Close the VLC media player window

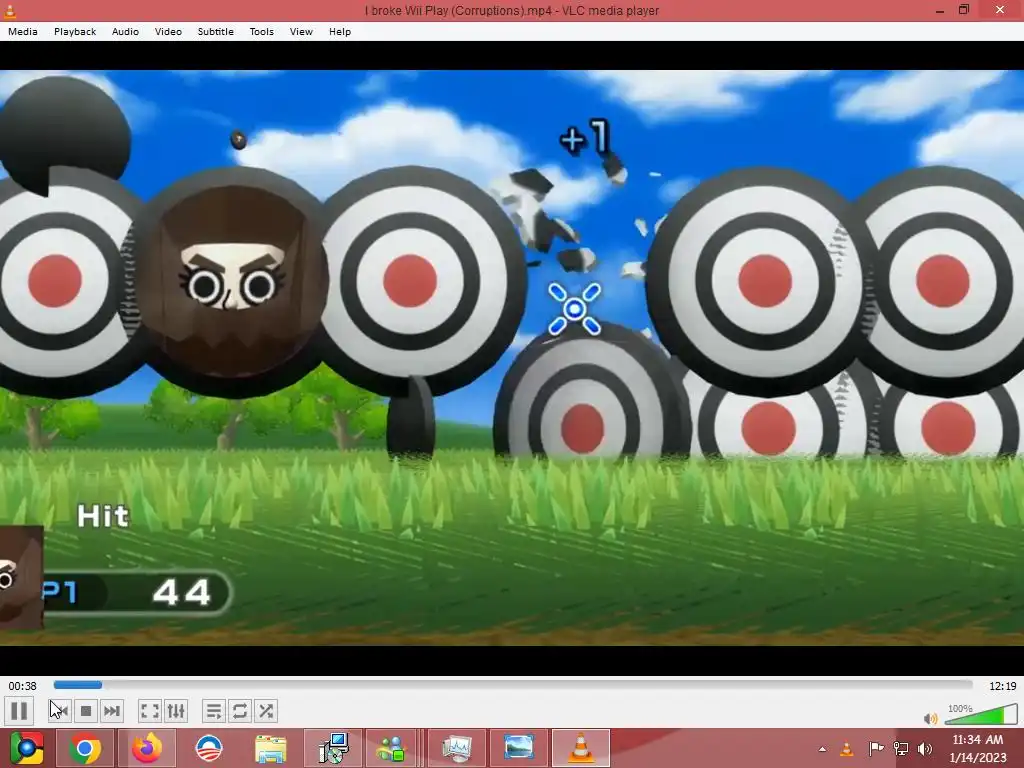1000,10
